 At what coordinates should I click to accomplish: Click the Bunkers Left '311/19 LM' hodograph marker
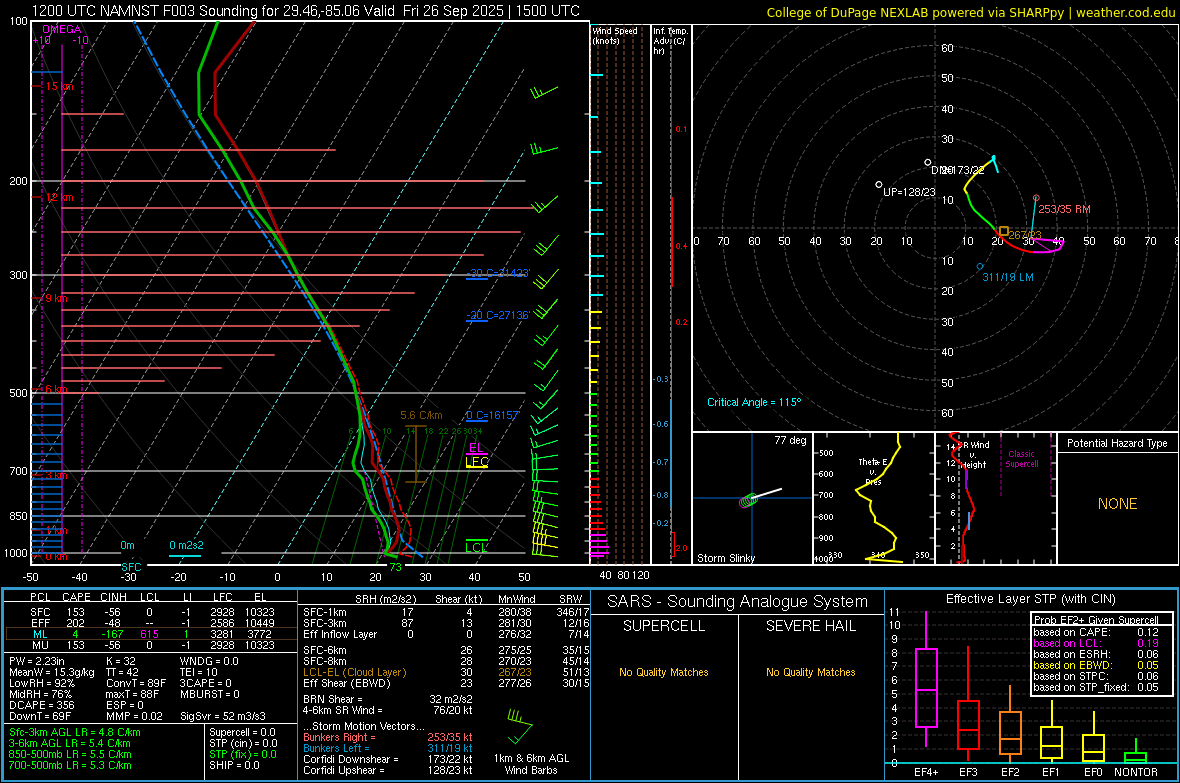point(979,267)
